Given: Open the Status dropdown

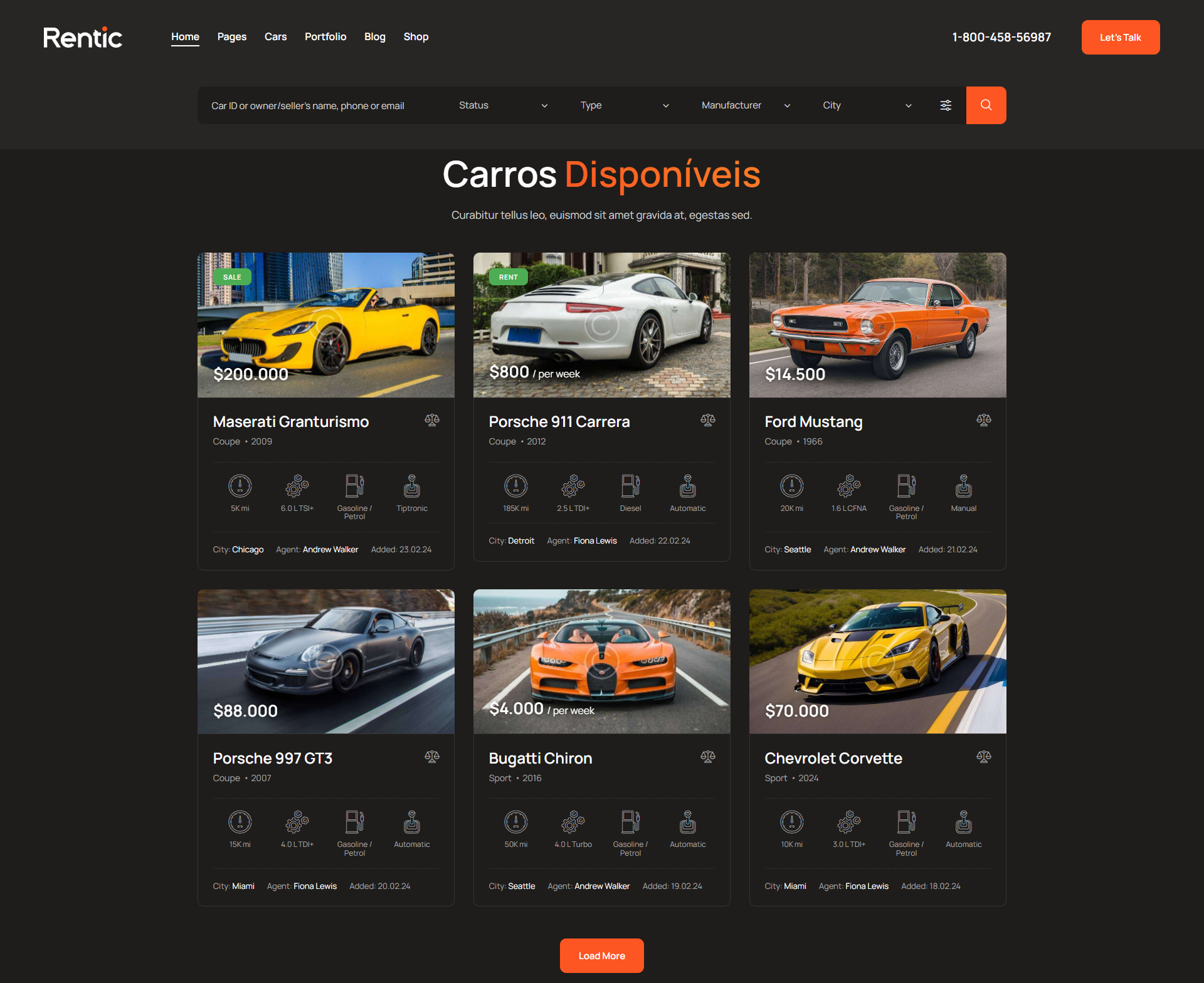Looking at the screenshot, I should tap(503, 105).
